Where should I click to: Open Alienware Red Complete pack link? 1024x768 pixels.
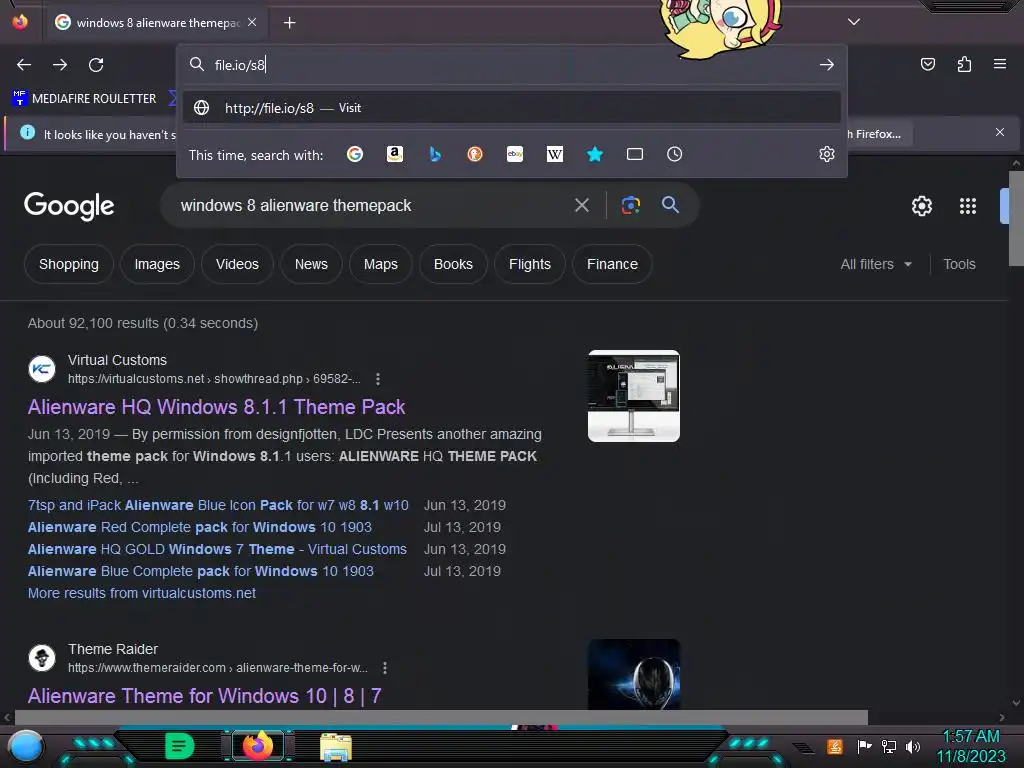pyautogui.click(x=200, y=527)
